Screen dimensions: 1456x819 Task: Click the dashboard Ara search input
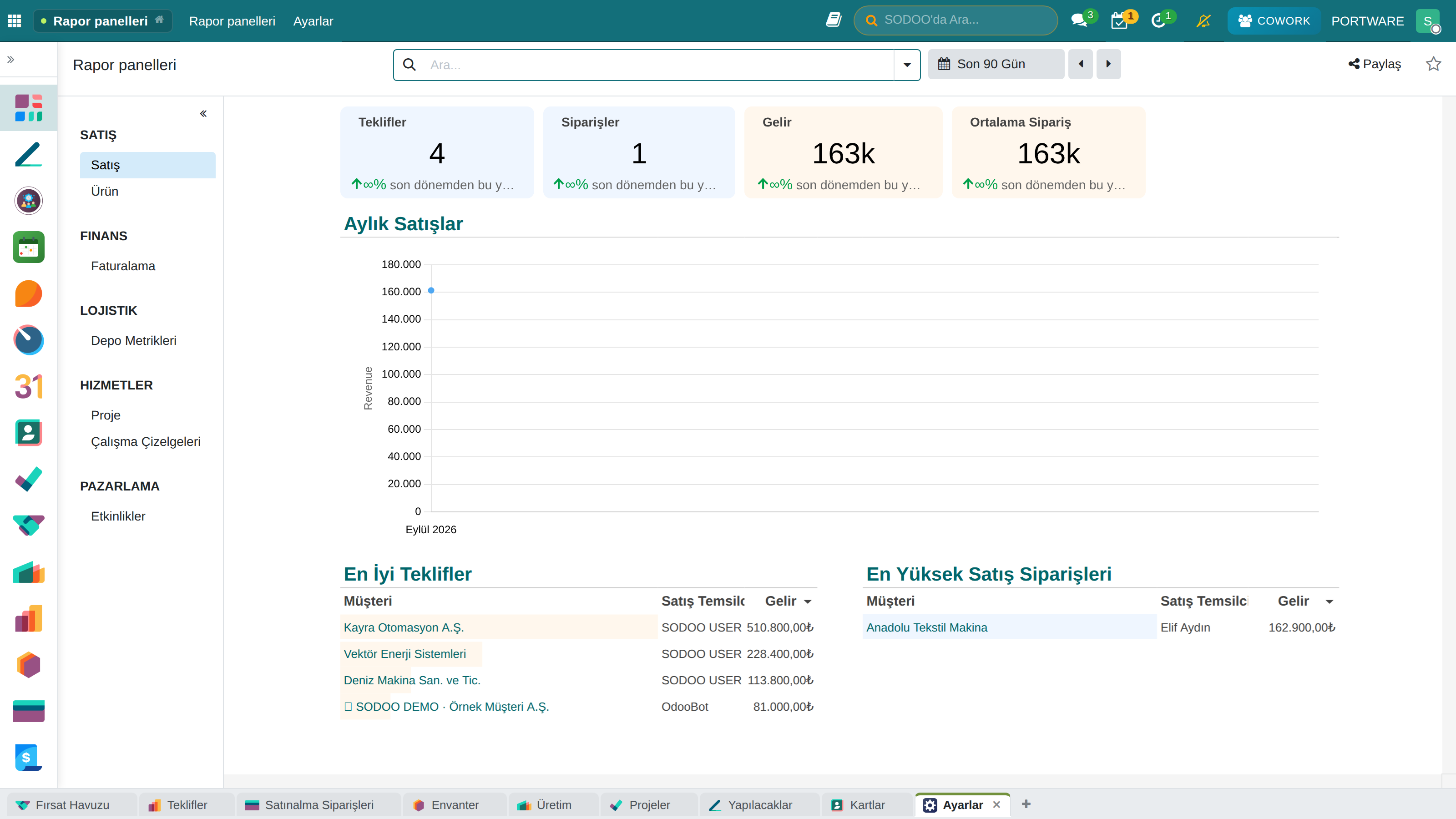coord(658,65)
